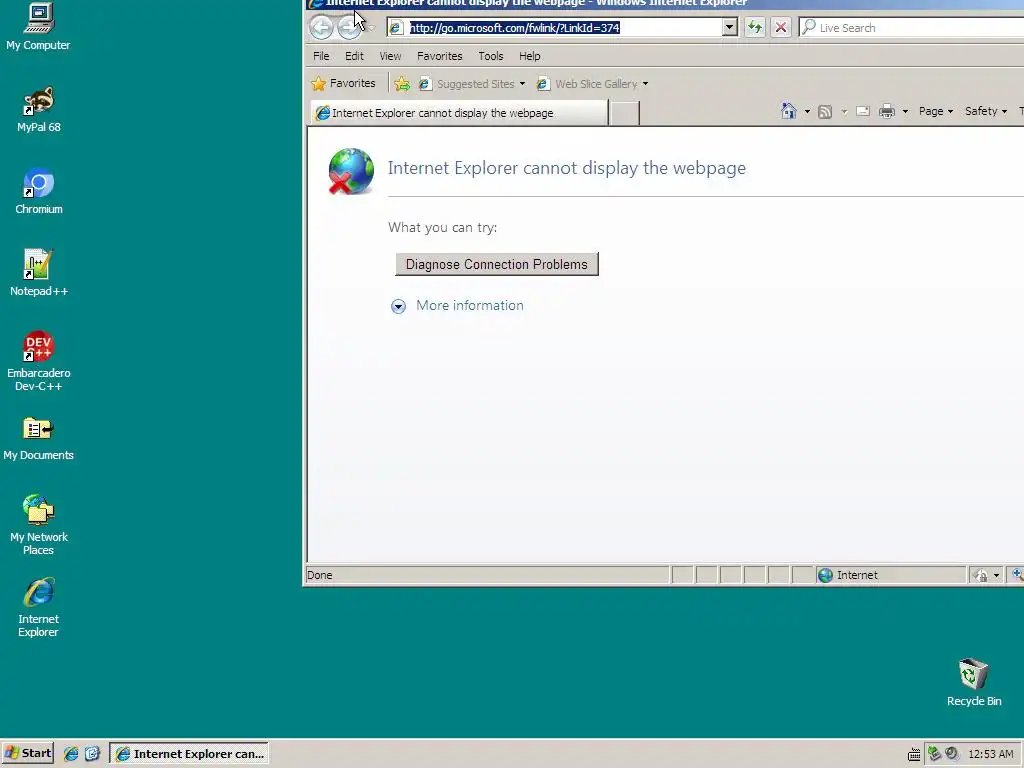The image size is (1024, 768).
Task: Open the View menu
Action: [x=390, y=56]
